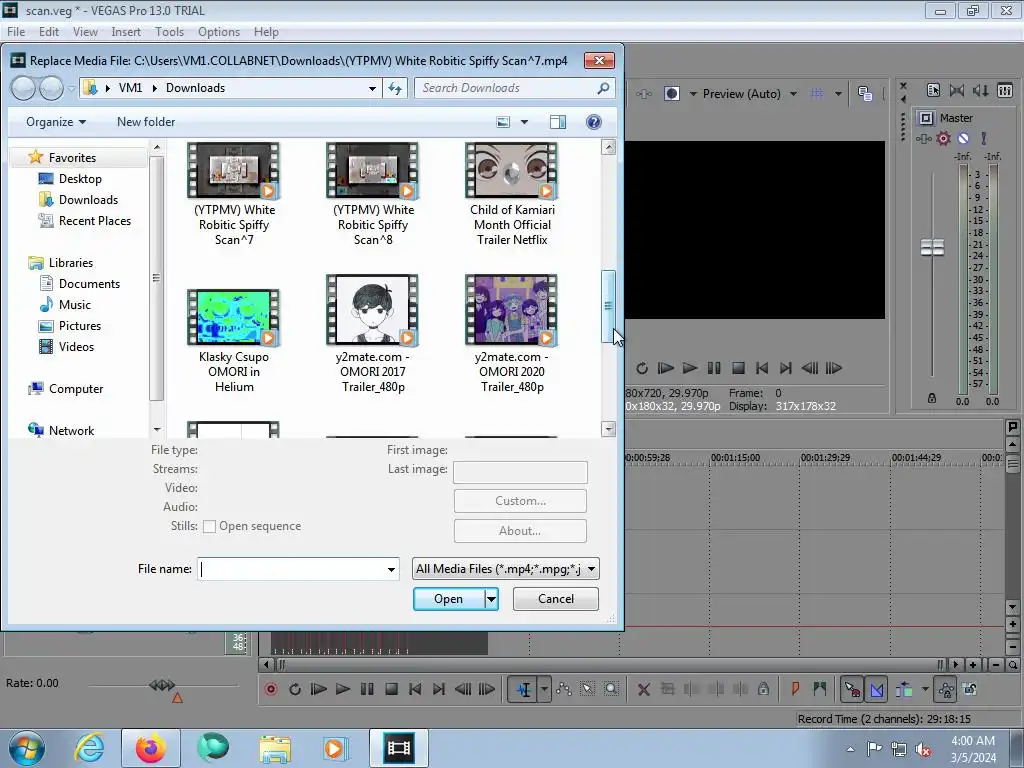The image size is (1024, 768).
Task: Open Video Preview FX in preview toolbar
Action: 643,93
